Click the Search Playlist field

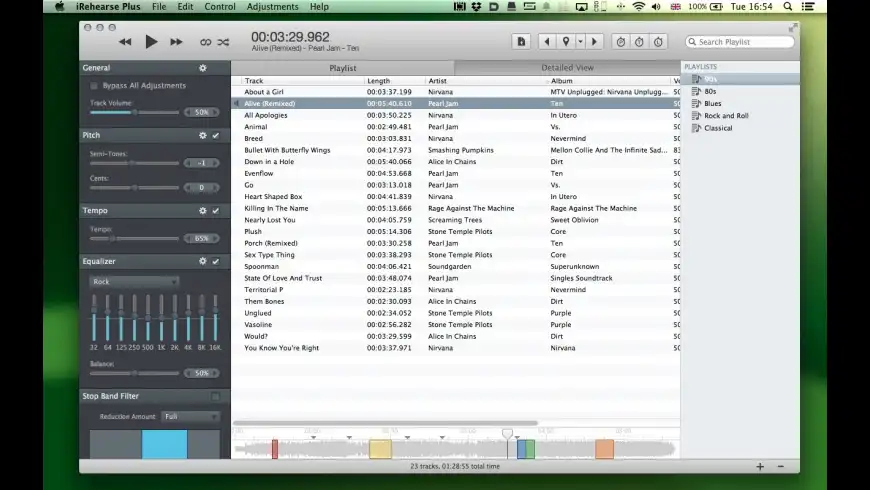coord(740,42)
